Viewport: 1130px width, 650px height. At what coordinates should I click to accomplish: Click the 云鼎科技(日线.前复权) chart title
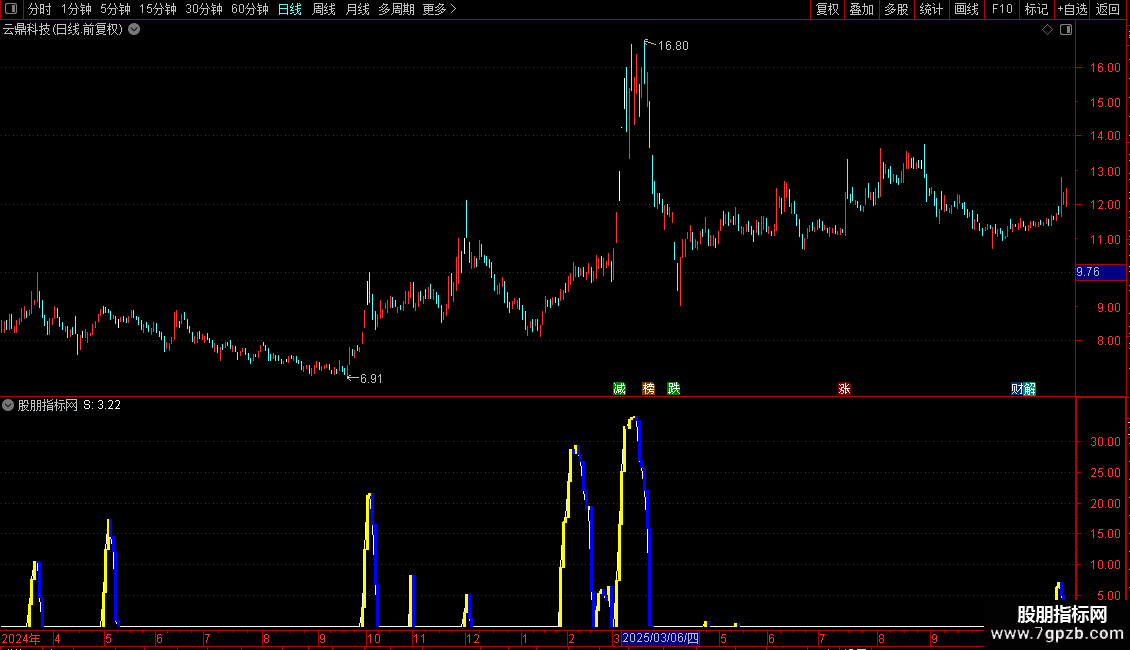pos(63,30)
